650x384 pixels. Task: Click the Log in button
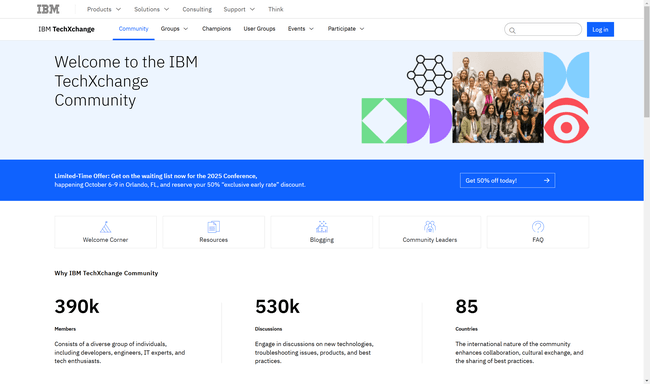pyautogui.click(x=600, y=29)
